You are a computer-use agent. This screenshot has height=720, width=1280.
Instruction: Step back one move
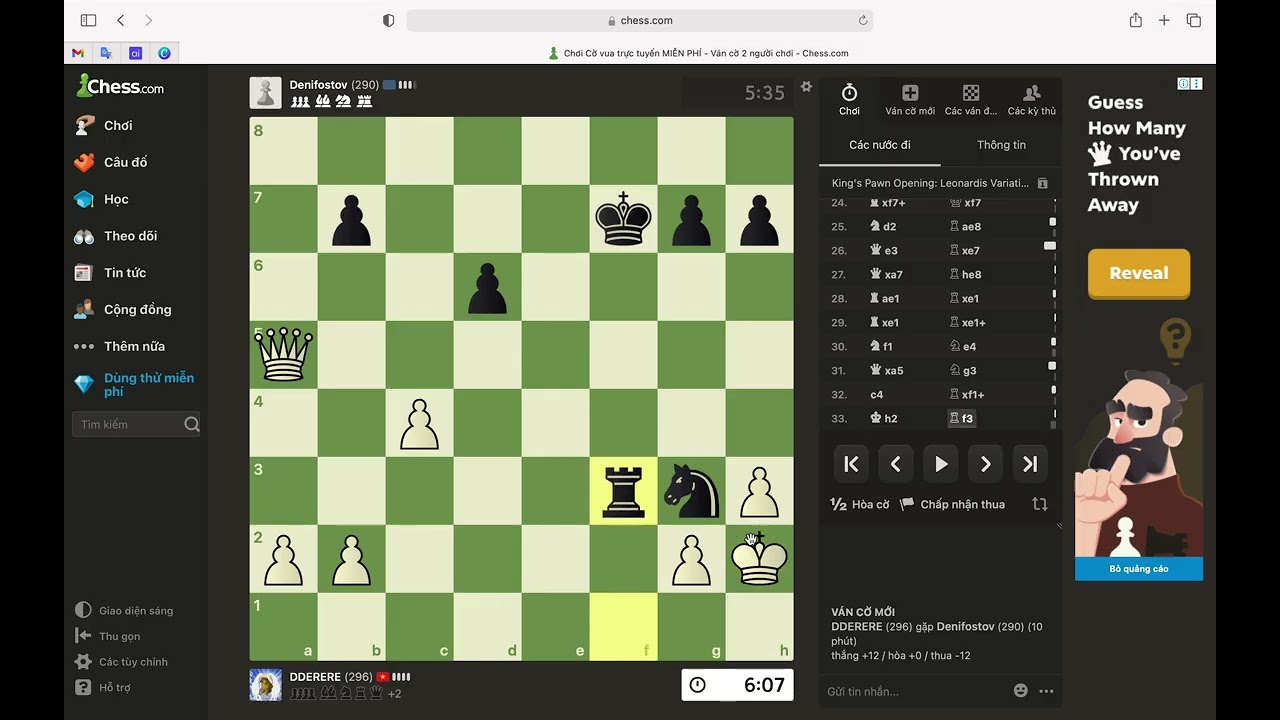pos(896,464)
